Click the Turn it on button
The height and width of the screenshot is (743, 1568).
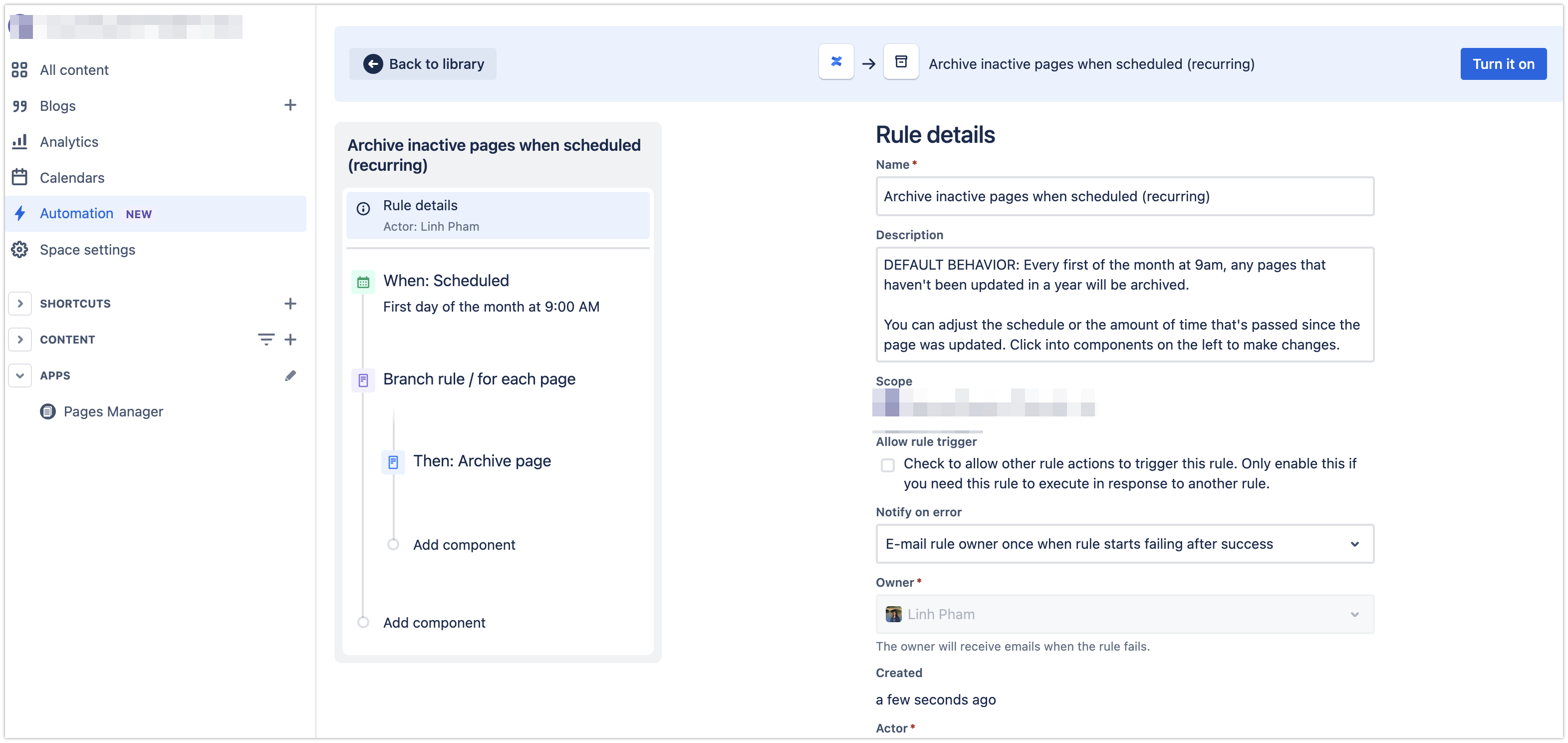click(1503, 63)
